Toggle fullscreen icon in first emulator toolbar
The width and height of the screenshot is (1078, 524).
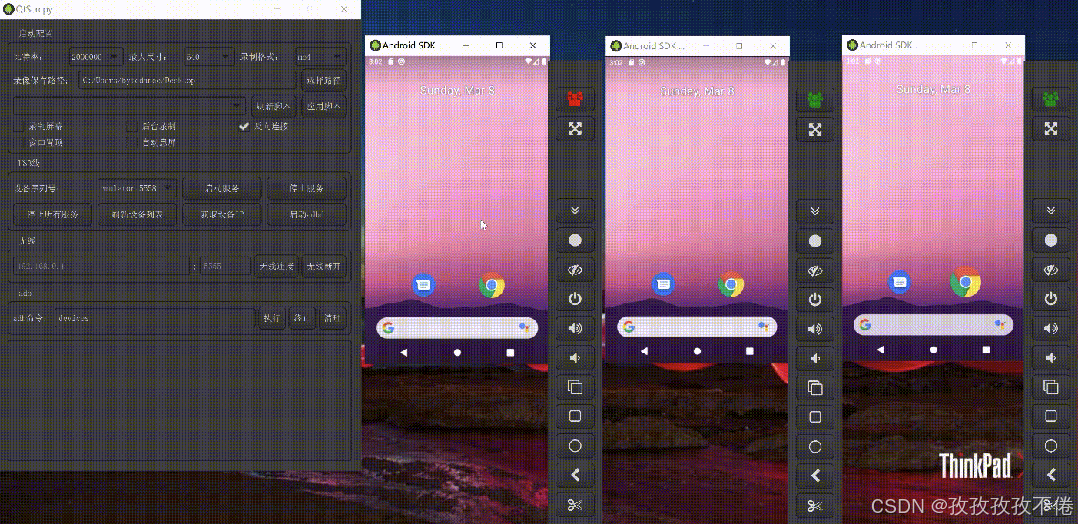575,129
